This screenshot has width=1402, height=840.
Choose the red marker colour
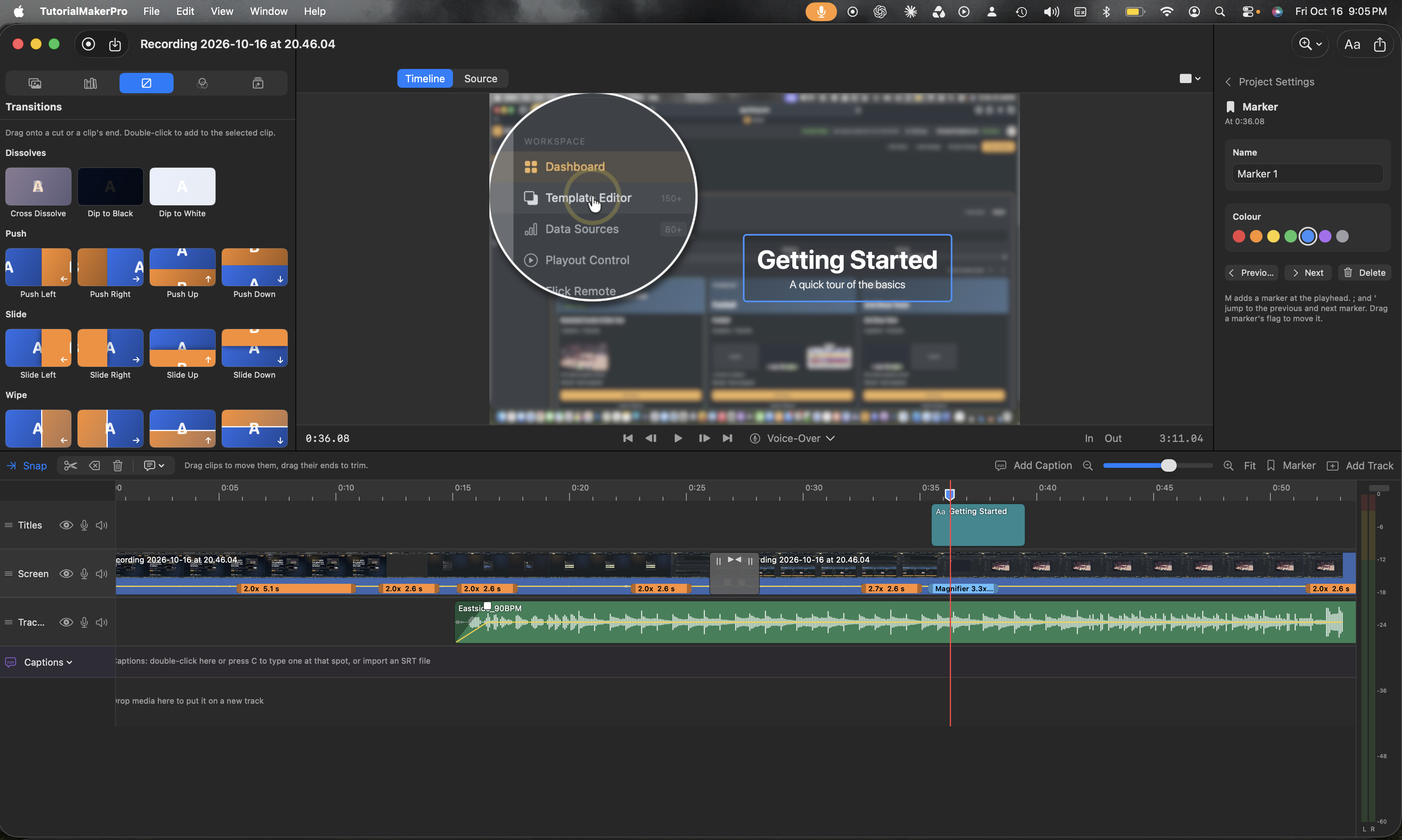pos(1239,237)
